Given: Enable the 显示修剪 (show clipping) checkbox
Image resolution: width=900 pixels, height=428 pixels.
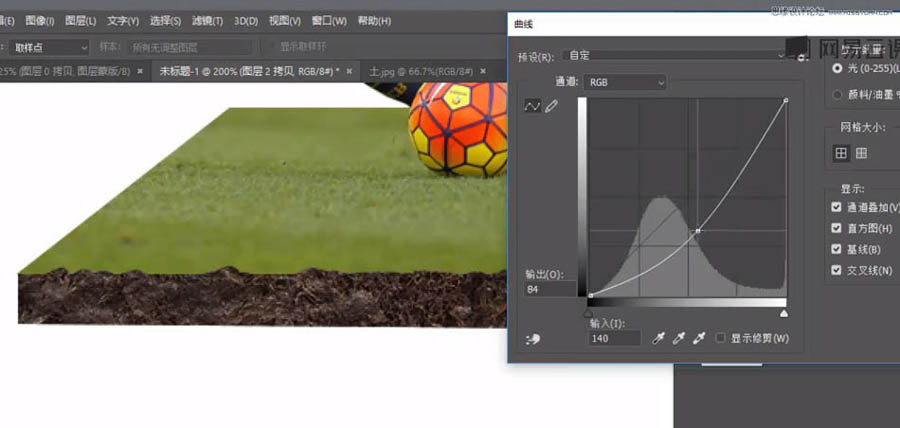Looking at the screenshot, I should pos(720,339).
